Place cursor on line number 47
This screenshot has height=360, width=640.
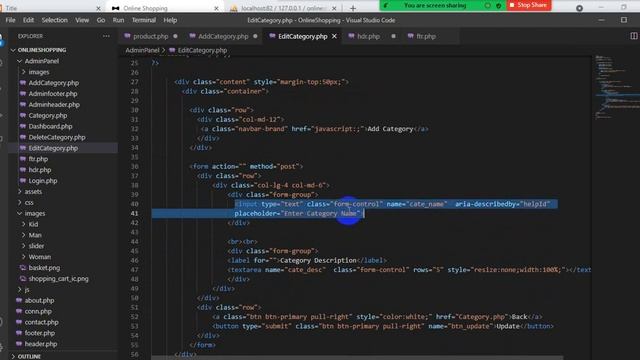coord(135,270)
